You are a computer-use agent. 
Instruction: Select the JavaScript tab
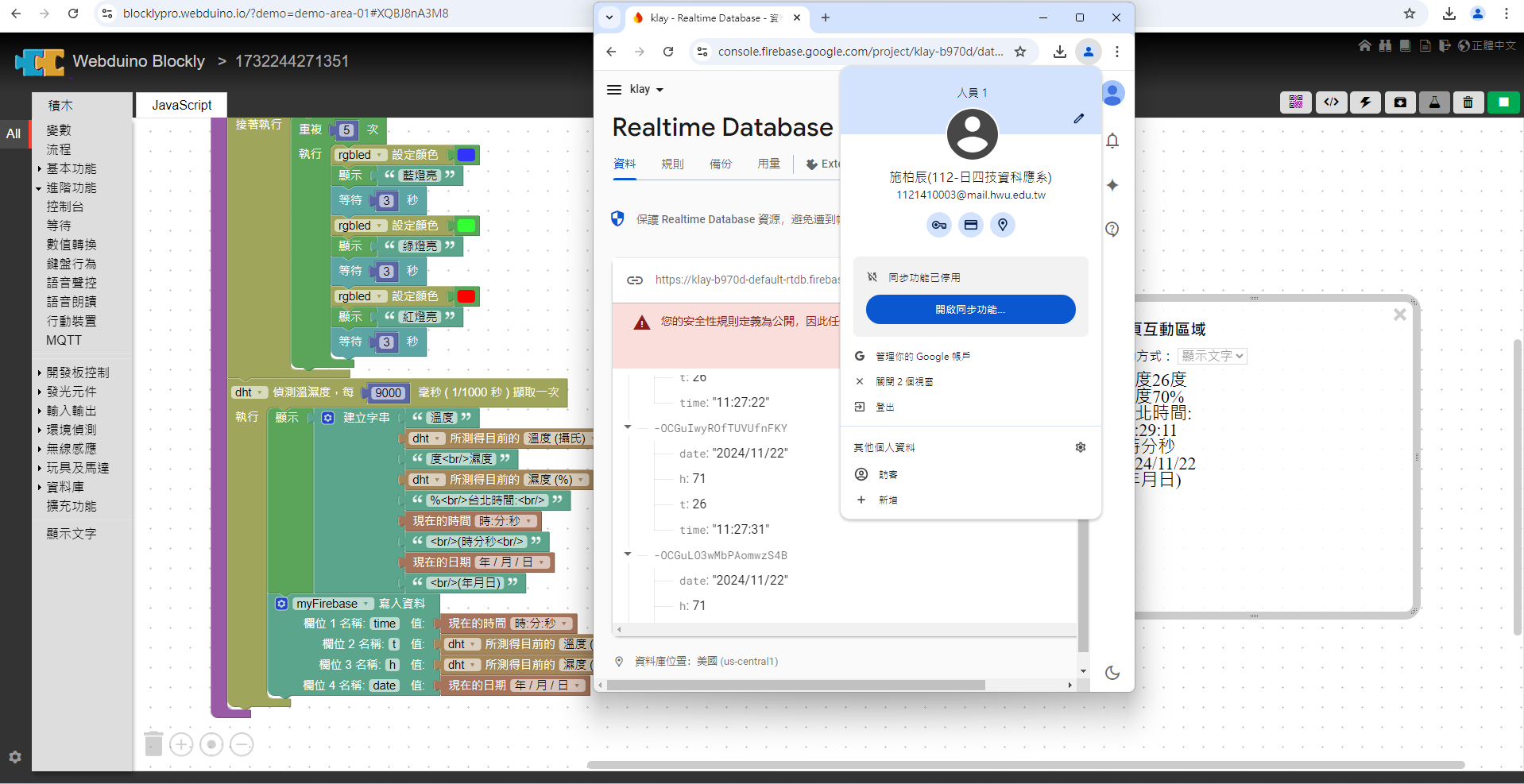coord(181,105)
